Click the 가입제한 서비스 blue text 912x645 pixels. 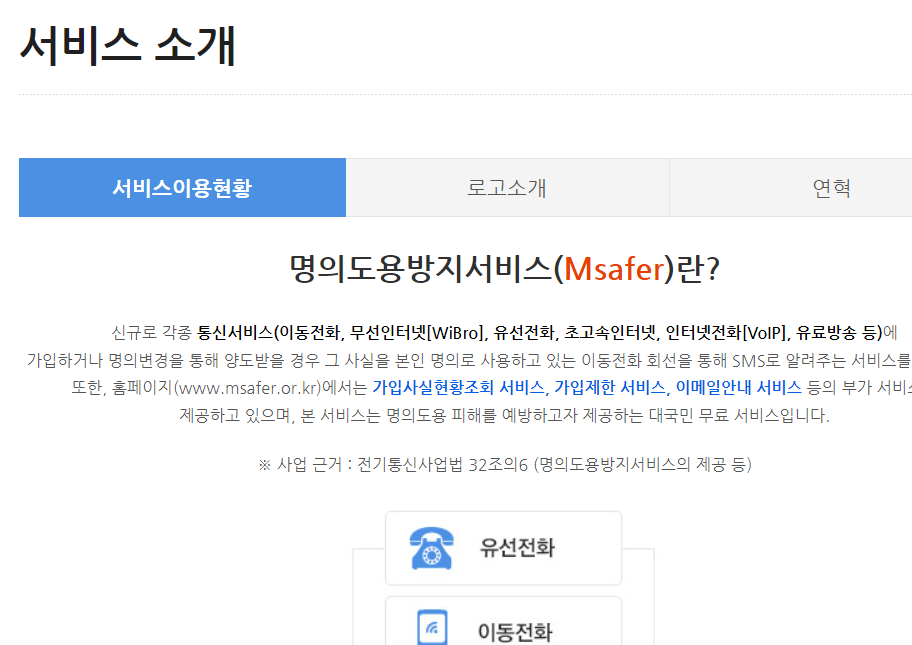(610, 387)
